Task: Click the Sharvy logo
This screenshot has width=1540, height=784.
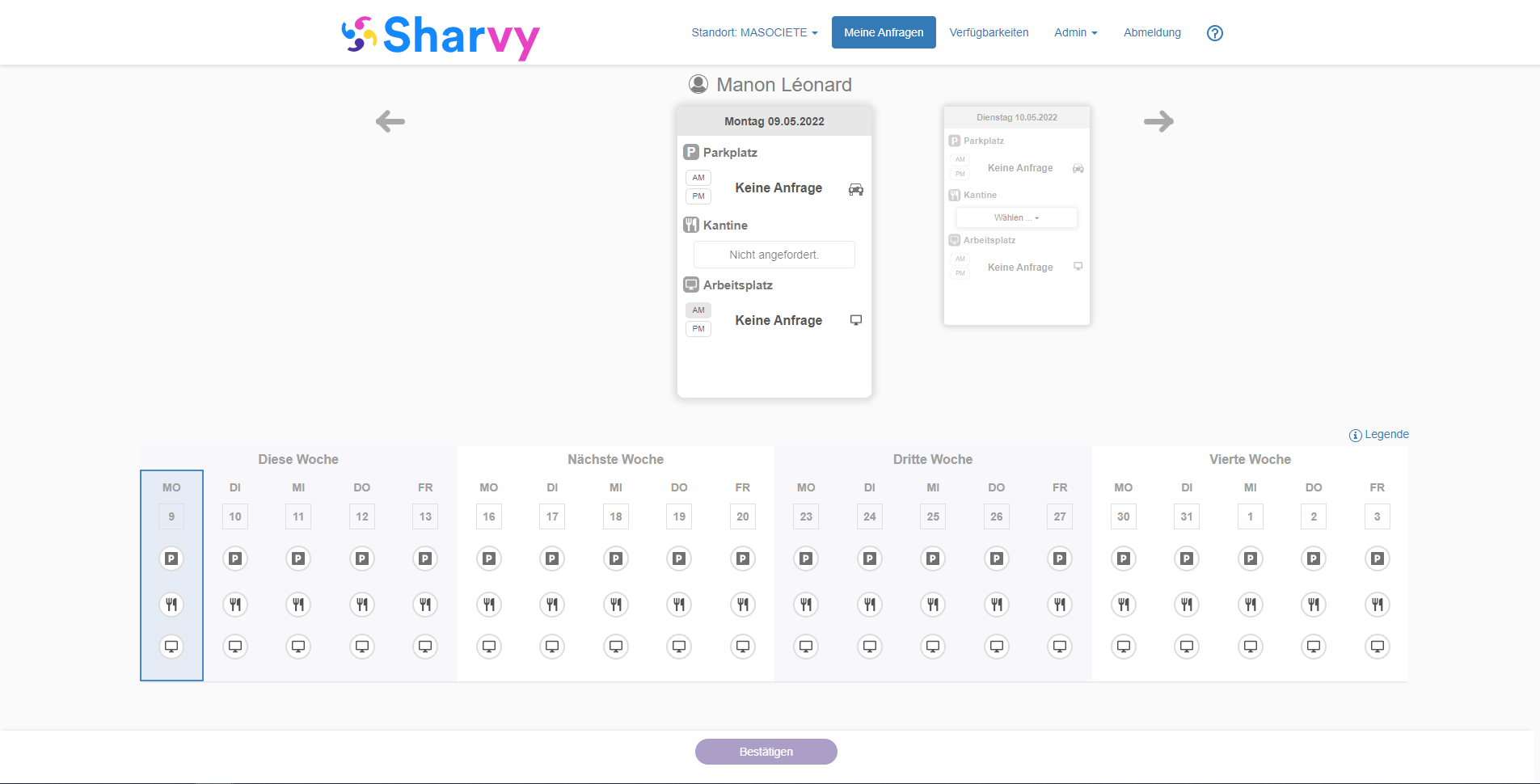Action: 441,36
